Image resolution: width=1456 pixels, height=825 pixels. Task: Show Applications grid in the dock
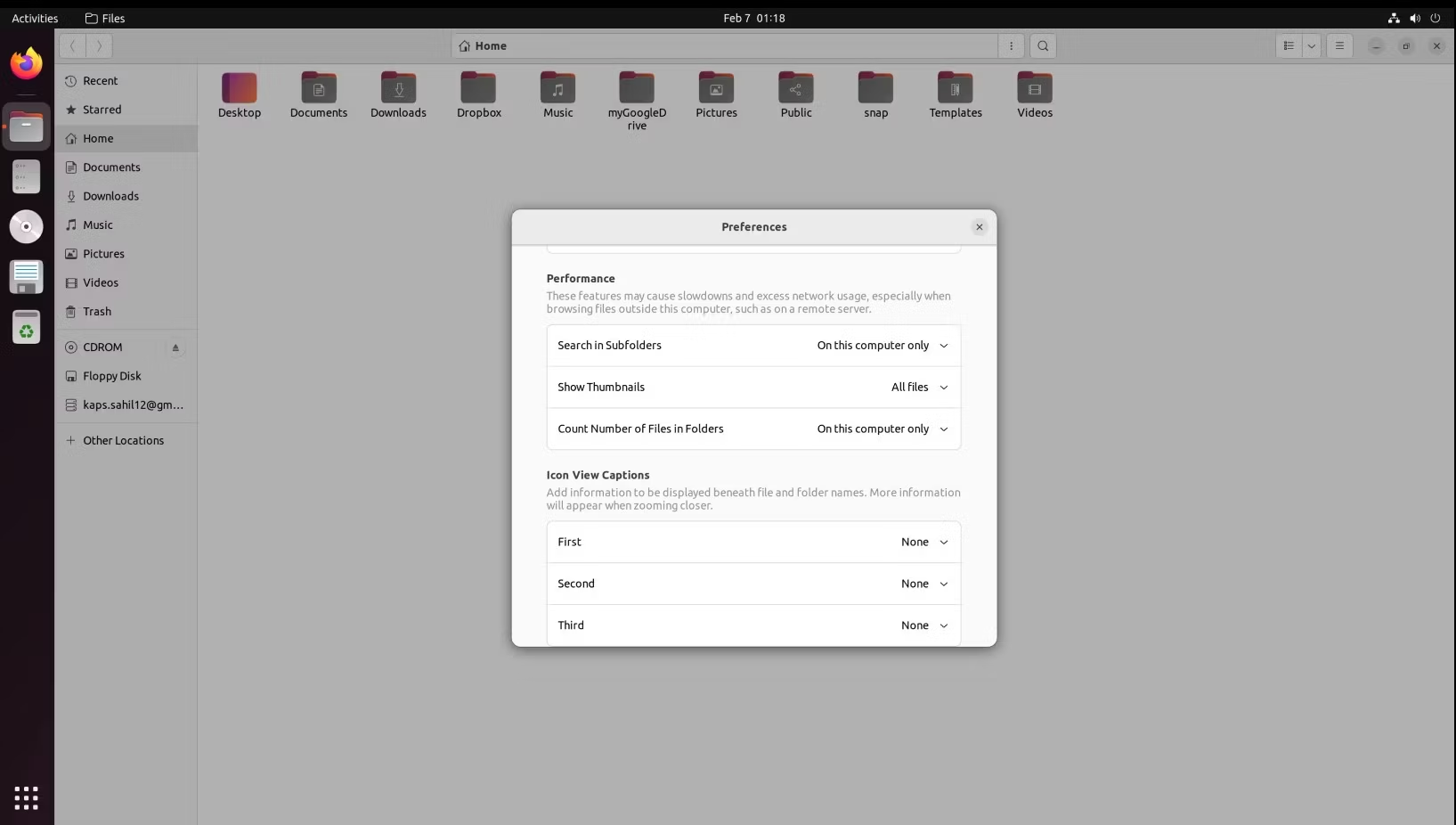26,797
